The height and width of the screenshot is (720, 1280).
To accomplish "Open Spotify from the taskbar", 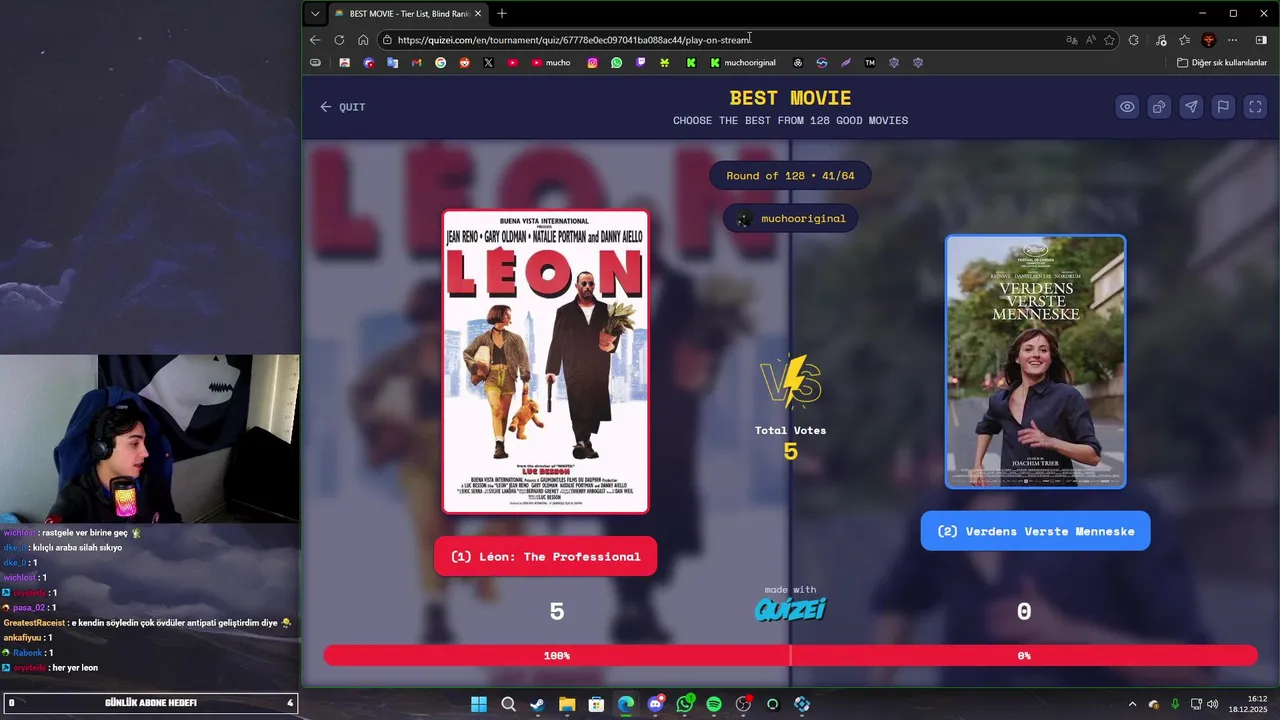I will (x=714, y=704).
